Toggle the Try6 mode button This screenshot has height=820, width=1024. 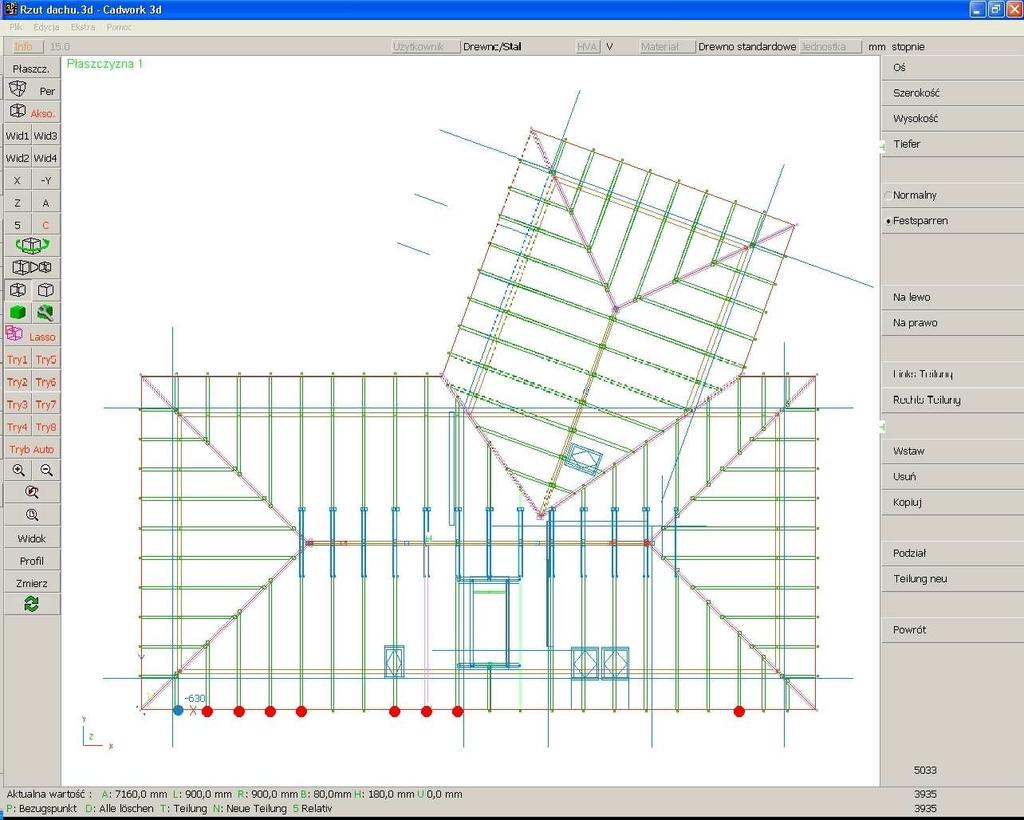tap(46, 382)
